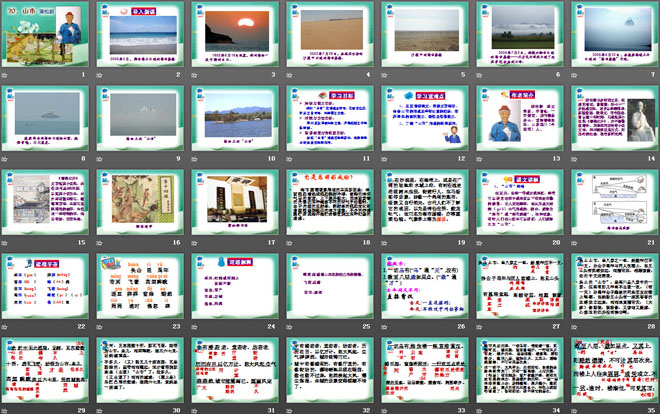
Task: Play animations using star icon below slide 17
Action: 194,243
